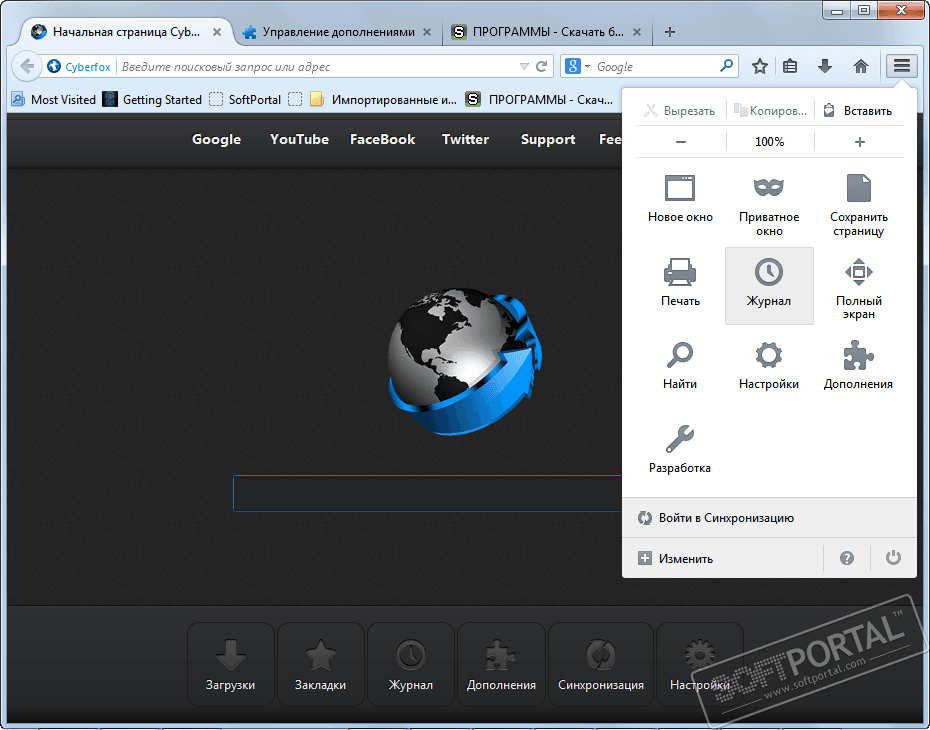Click the Cyberfox globe logo
Screen dimensions: 930x730
click(465, 362)
